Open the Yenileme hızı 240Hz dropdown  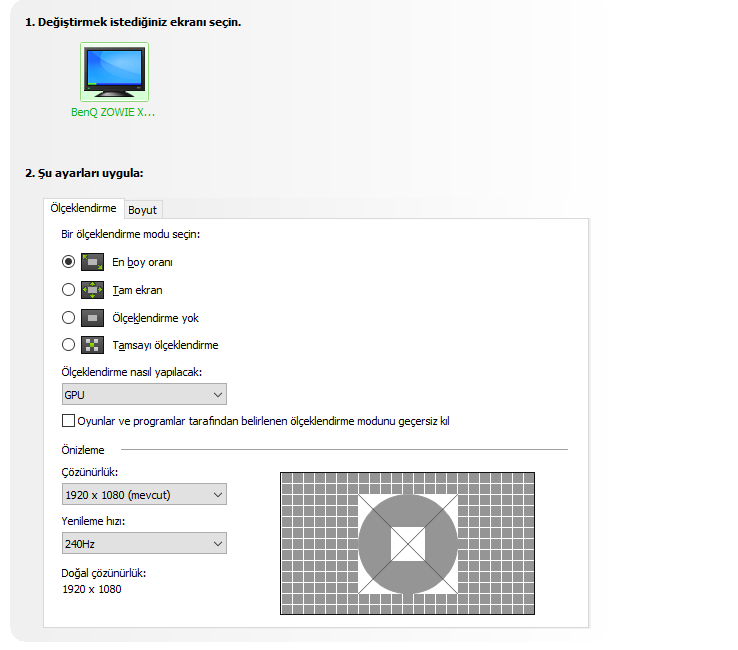click(144, 543)
